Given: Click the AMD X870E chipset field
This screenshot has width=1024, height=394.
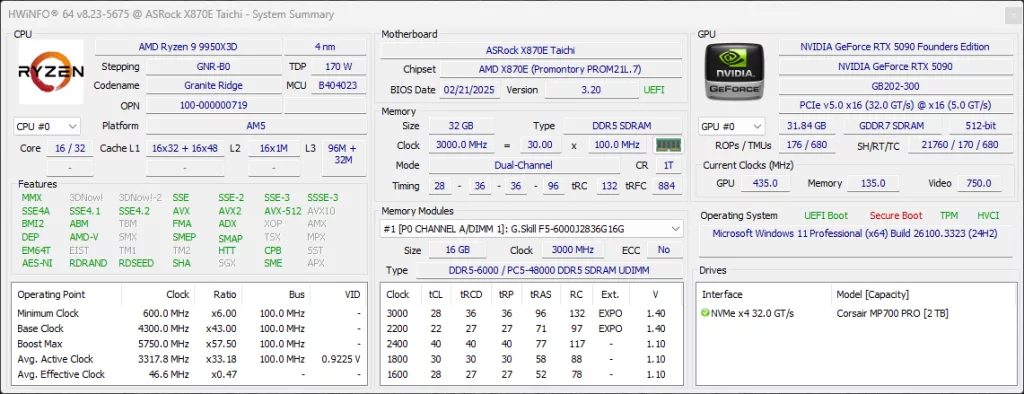Looking at the screenshot, I should pos(560,69).
